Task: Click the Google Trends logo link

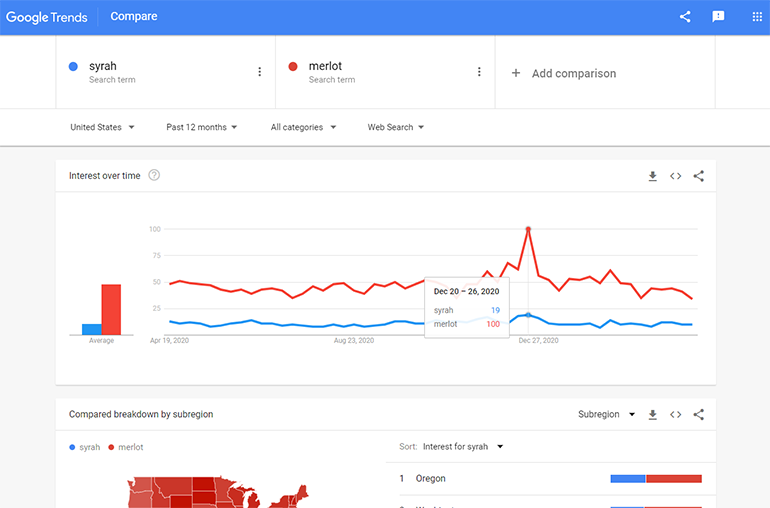Action: 47,17
